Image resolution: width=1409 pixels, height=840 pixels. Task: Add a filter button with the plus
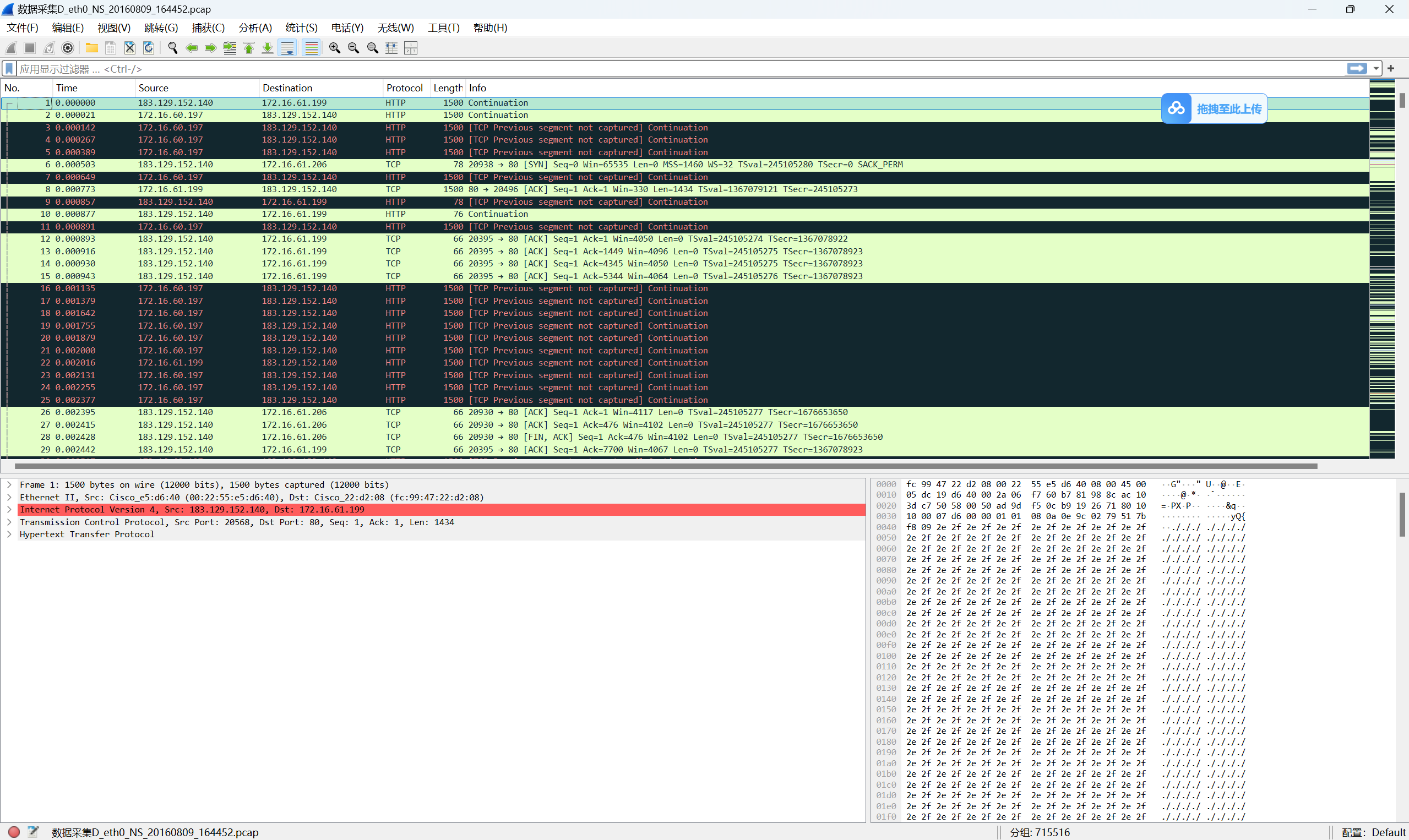(1391, 68)
